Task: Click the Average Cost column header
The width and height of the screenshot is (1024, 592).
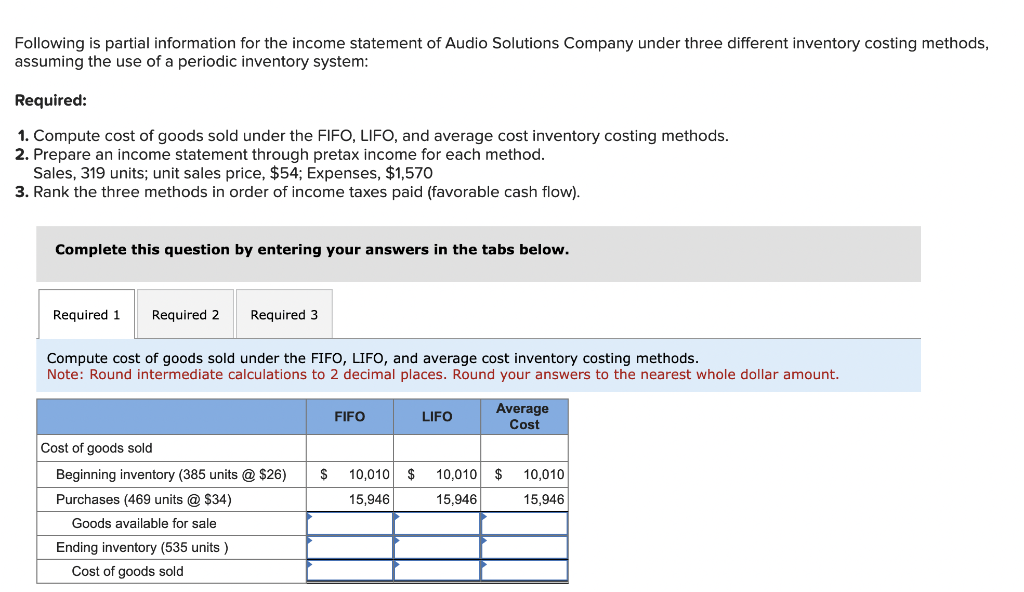Action: click(524, 417)
